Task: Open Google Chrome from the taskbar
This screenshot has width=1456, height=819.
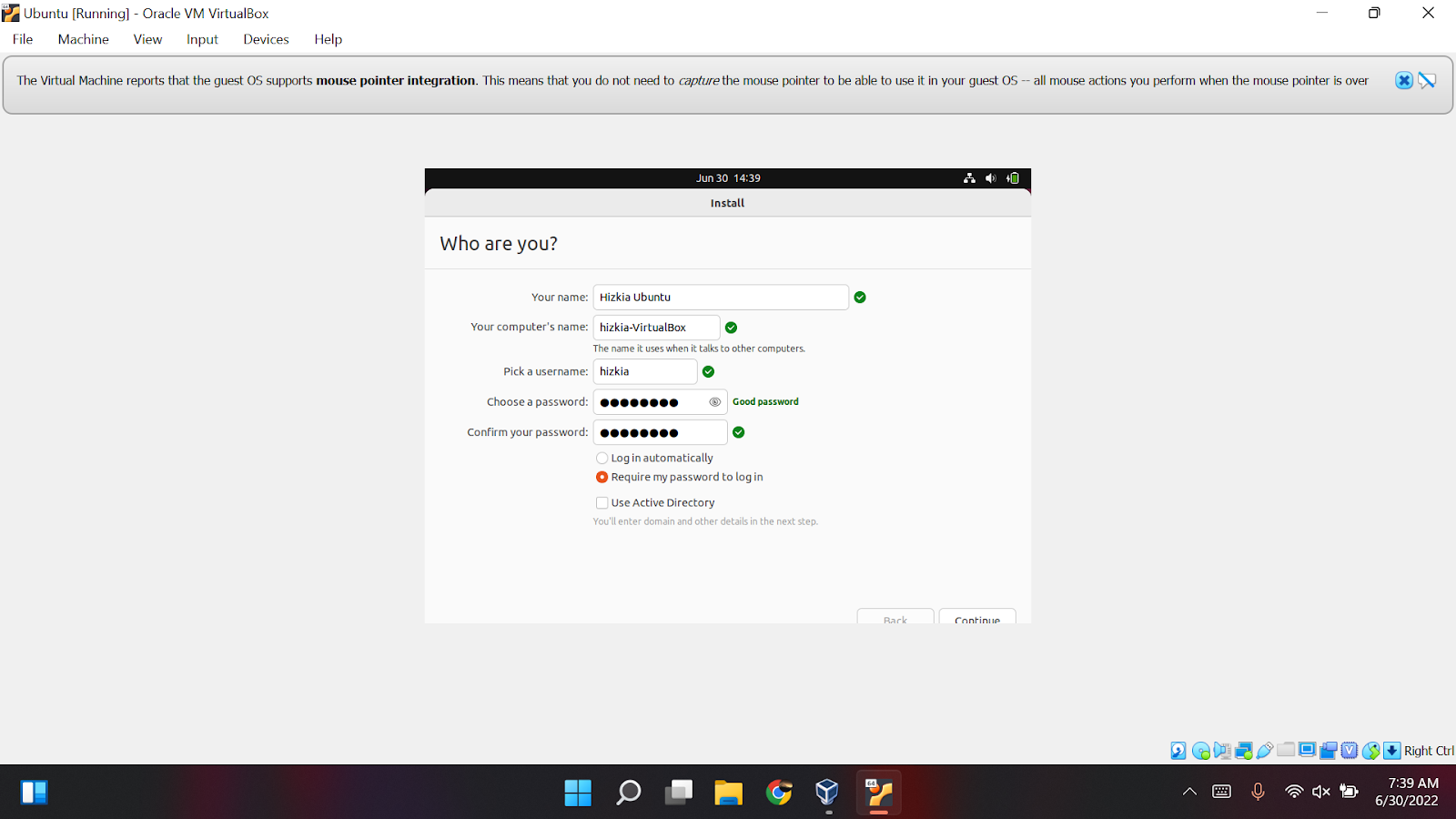Action: click(x=778, y=793)
